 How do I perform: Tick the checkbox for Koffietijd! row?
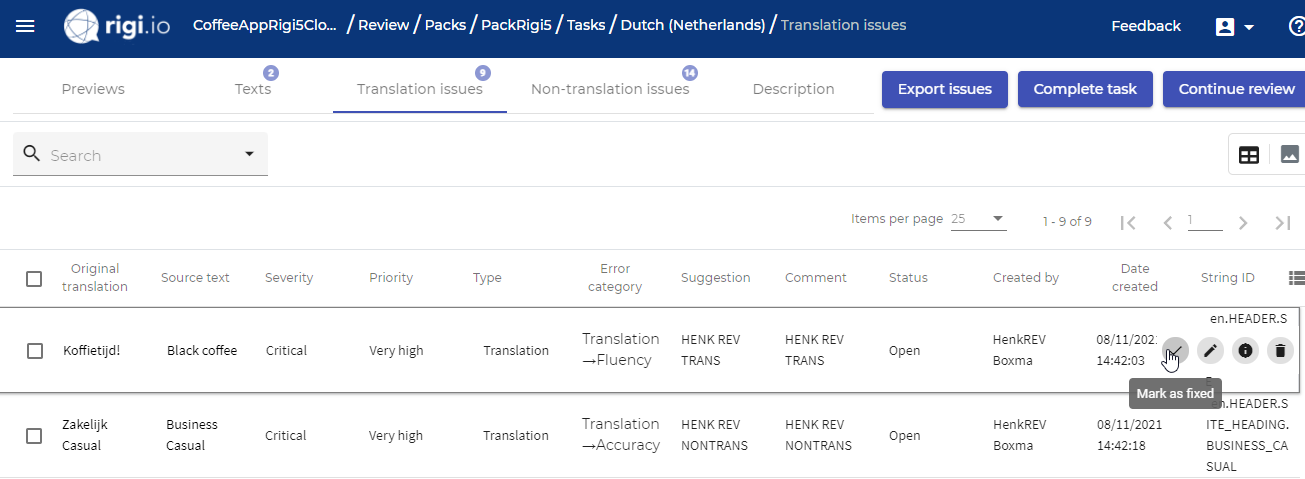tap(35, 351)
